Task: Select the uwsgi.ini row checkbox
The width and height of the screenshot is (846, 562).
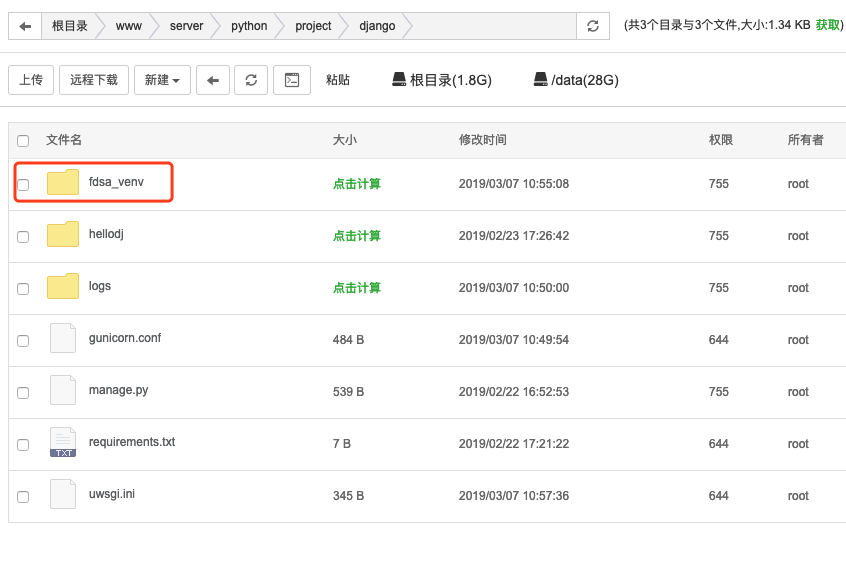Action: tap(23, 496)
